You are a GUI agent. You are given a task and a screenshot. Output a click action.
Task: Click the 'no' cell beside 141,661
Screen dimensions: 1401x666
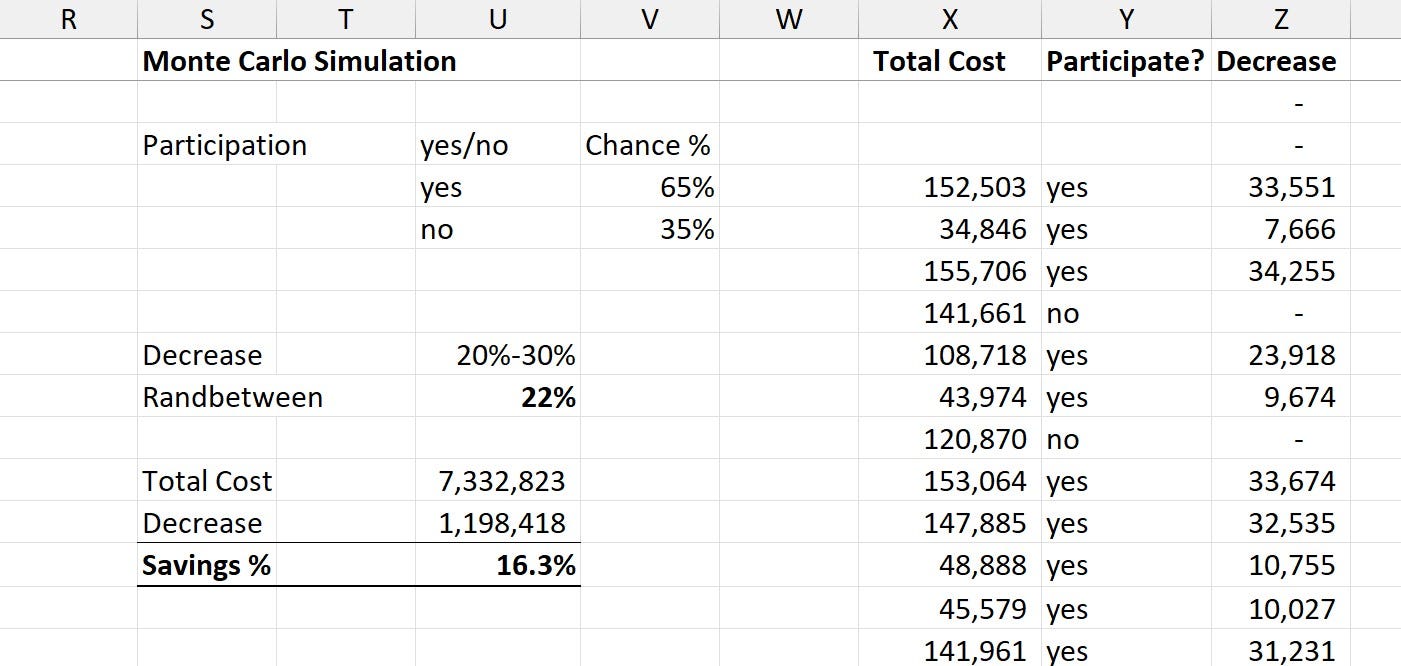[1126, 313]
